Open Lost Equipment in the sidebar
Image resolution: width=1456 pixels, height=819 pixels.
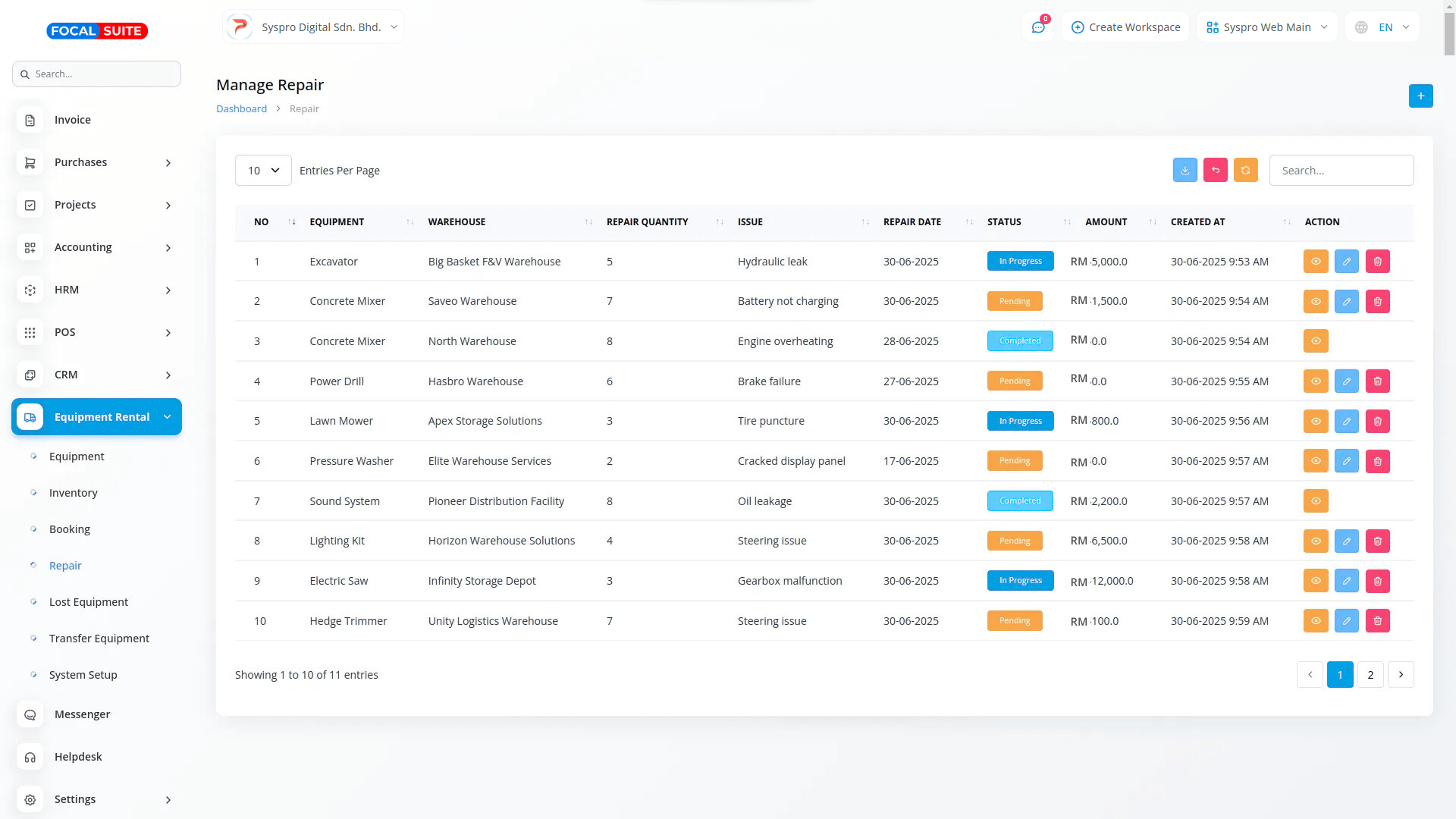pos(89,602)
